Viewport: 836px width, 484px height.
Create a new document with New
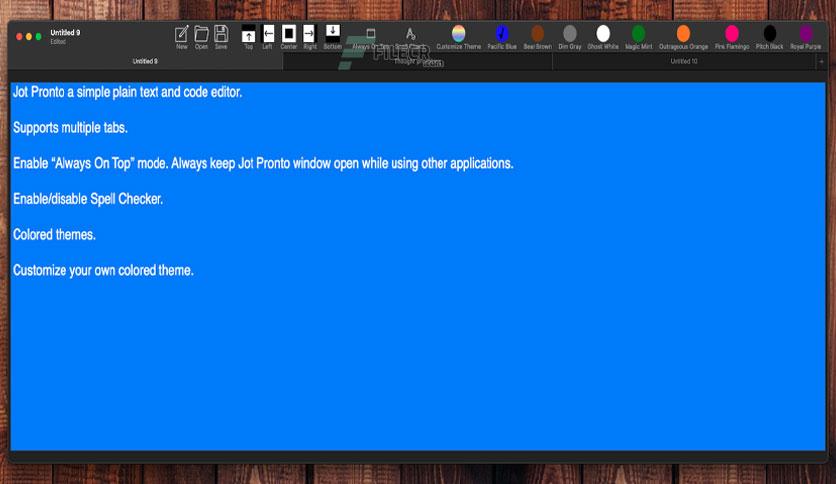tap(181, 34)
